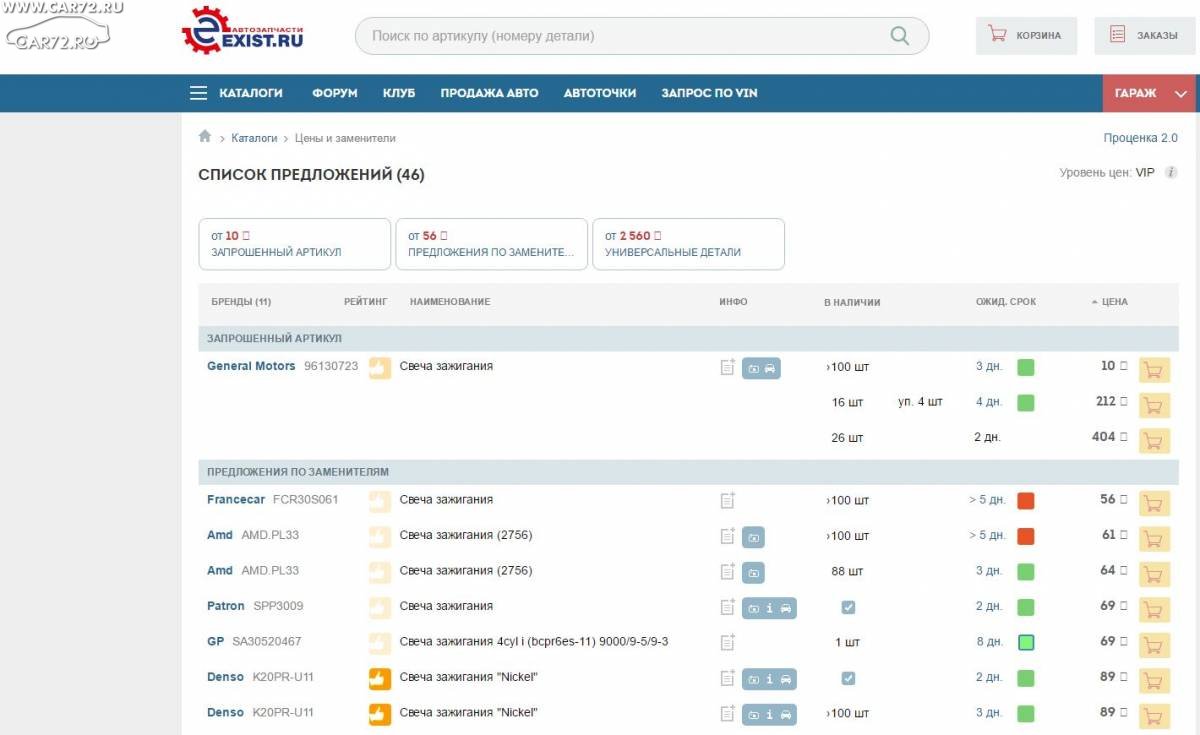This screenshot has width=1200, height=735.
Task: Open Запрос по VIN menu item
Action: pyautogui.click(x=709, y=93)
